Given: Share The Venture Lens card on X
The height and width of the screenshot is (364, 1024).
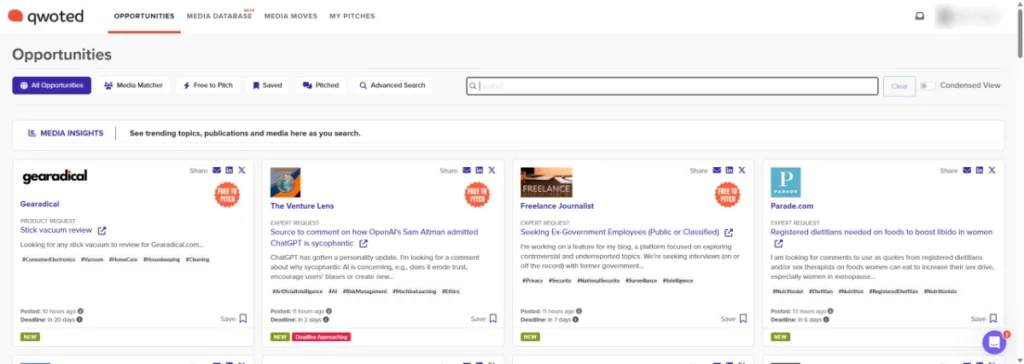Looking at the screenshot, I should tap(492, 170).
